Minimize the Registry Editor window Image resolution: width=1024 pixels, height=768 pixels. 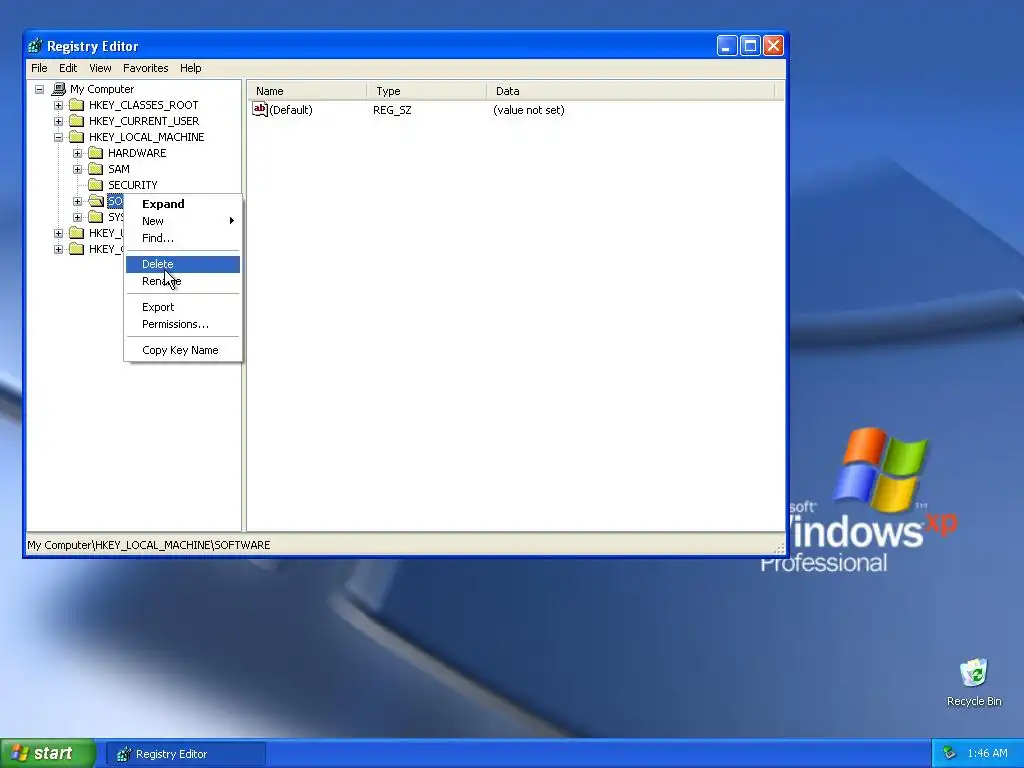coord(727,46)
